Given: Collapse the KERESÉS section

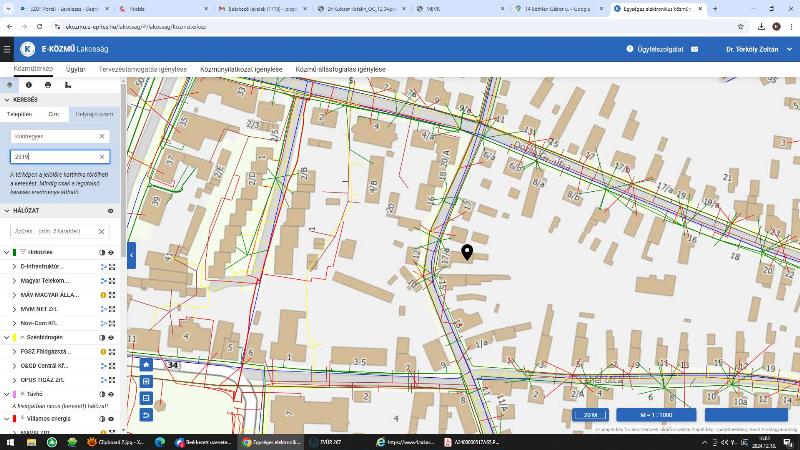Looking at the screenshot, I should point(7,99).
